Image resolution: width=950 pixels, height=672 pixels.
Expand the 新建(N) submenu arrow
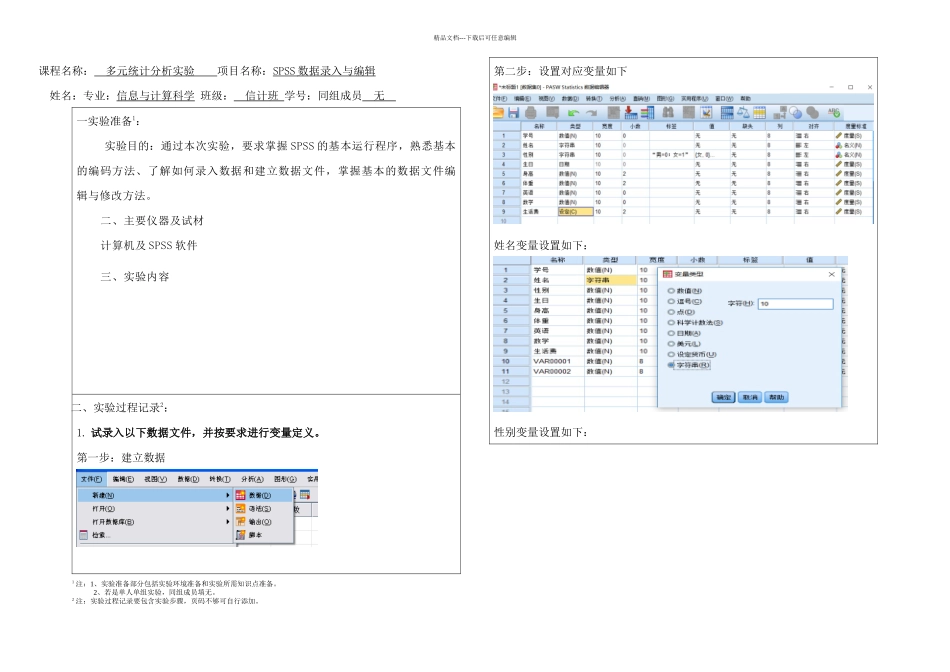click(228, 496)
